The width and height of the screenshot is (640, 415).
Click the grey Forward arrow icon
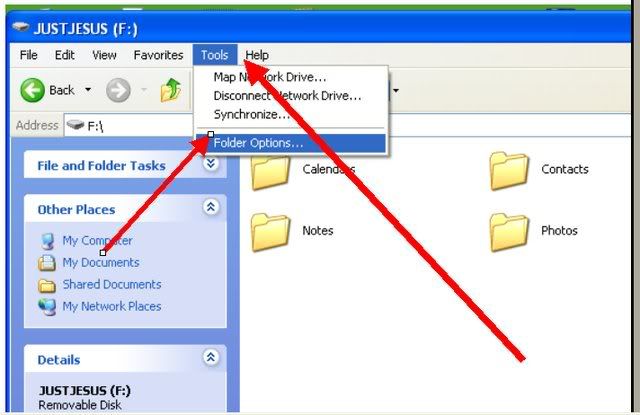(118, 90)
